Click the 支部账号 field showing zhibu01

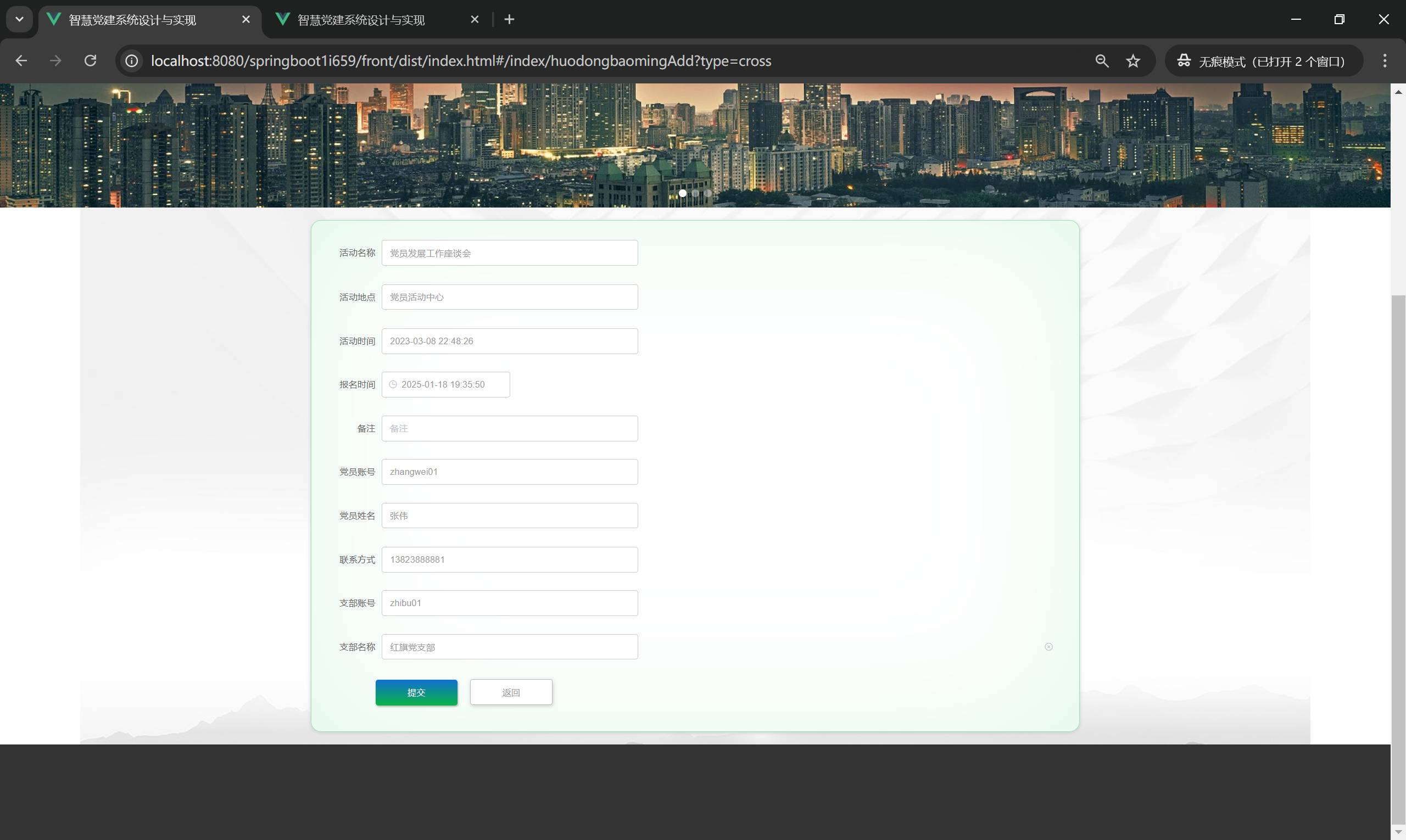pos(510,603)
